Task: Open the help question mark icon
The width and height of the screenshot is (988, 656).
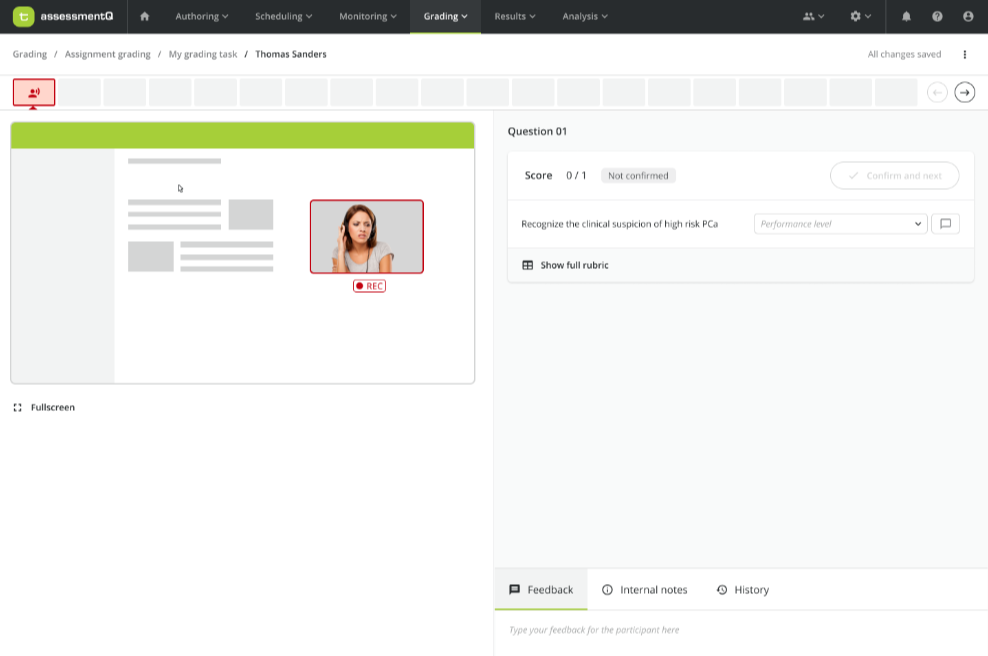Action: click(x=937, y=16)
